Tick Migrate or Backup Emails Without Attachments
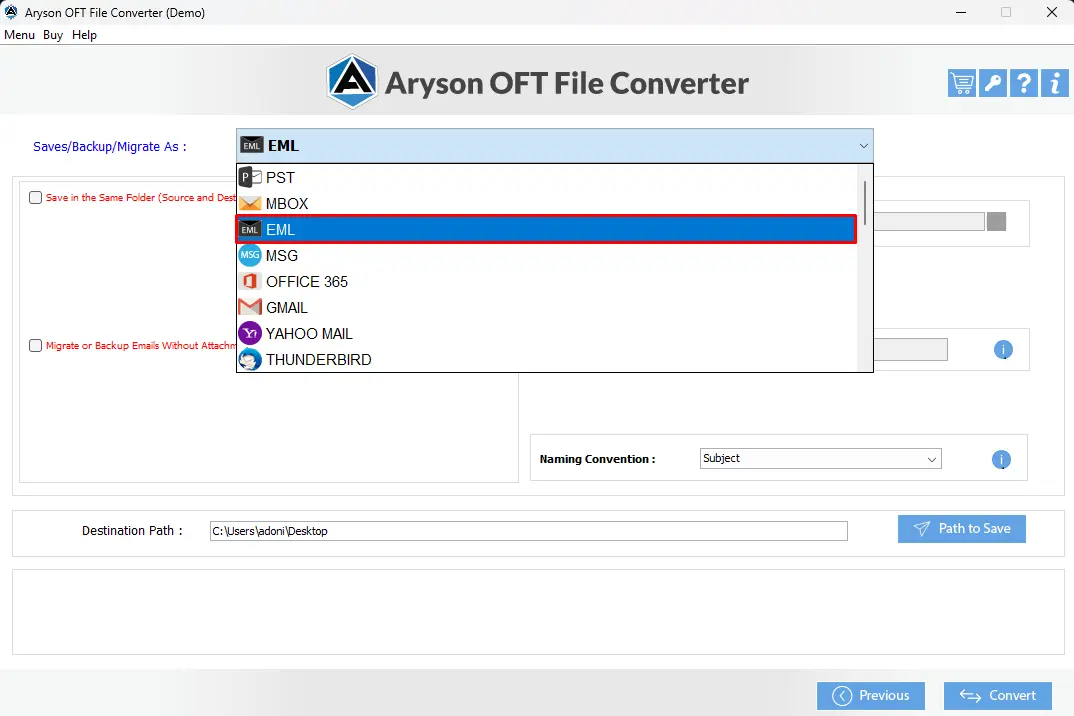1074x716 pixels. [x=36, y=345]
